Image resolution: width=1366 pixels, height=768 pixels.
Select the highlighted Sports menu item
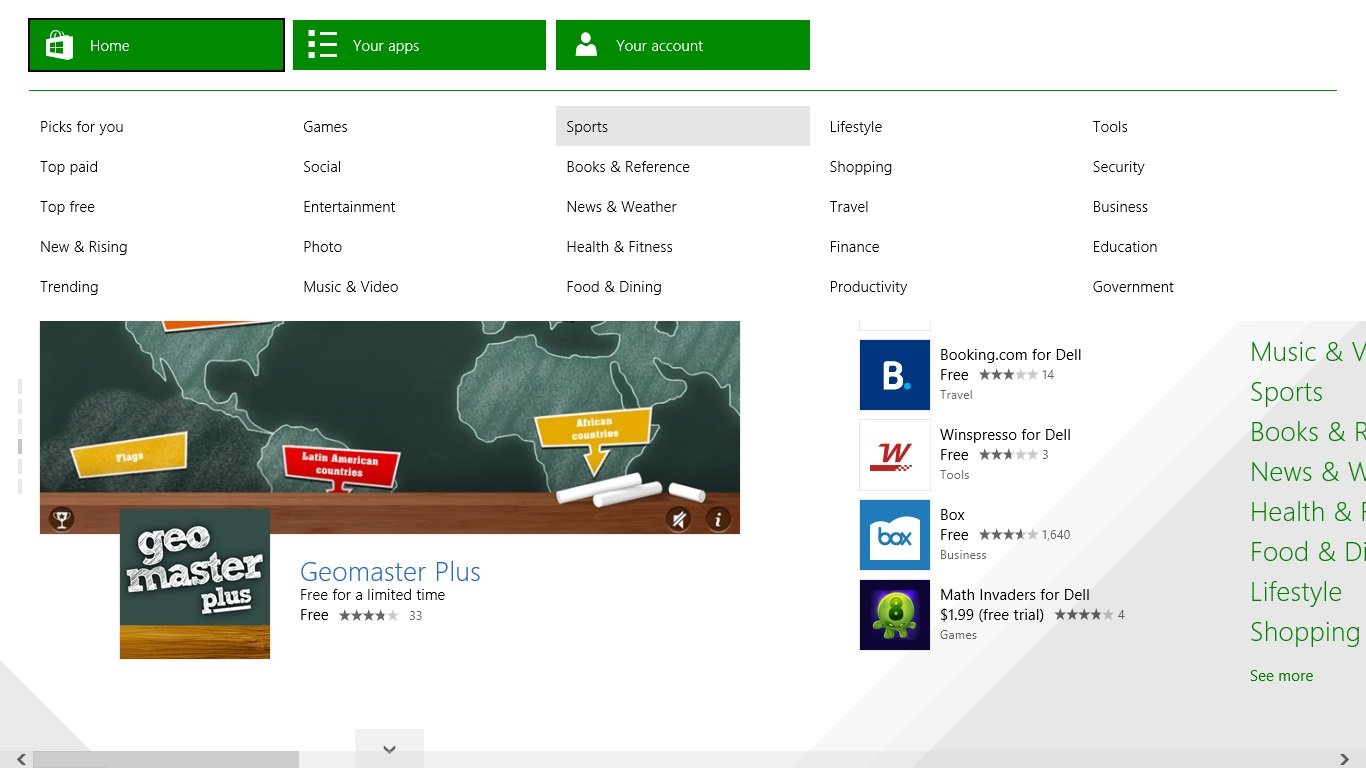point(683,126)
